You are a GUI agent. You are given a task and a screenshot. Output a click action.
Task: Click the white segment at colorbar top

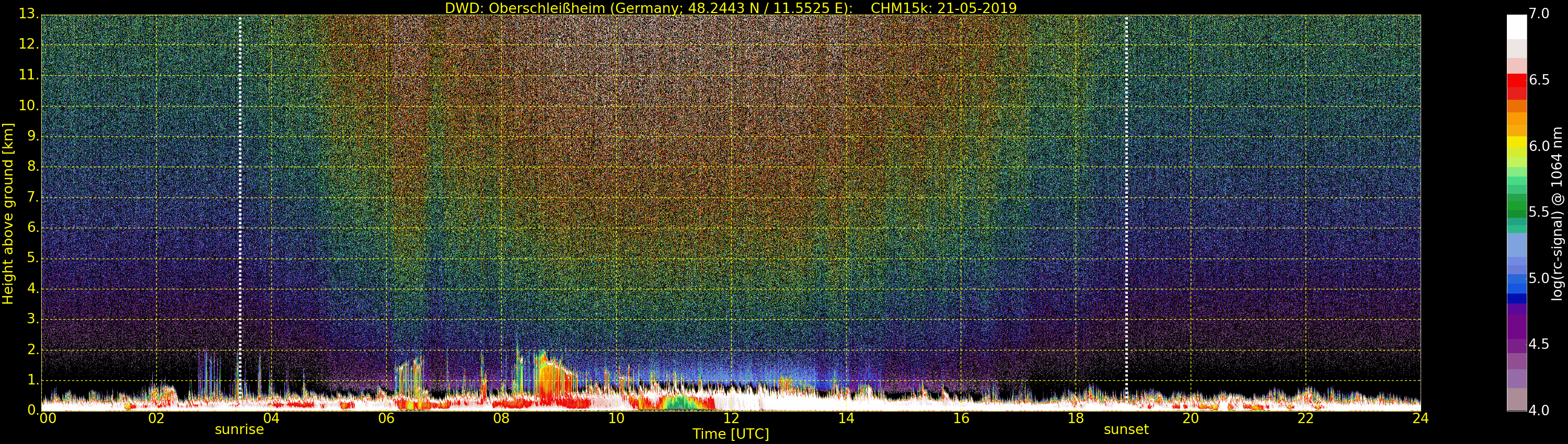1517,27
